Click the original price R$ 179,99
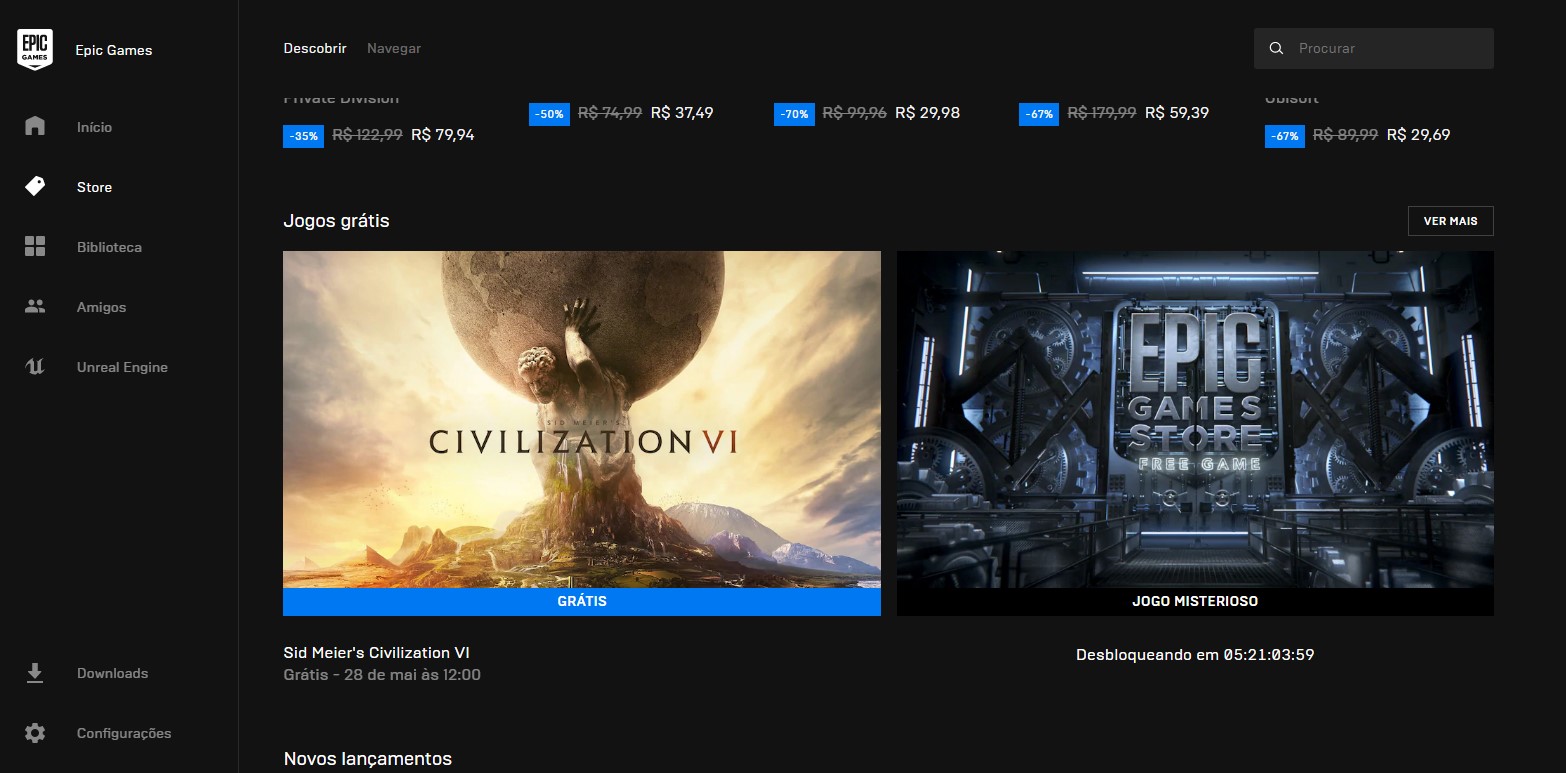The height and width of the screenshot is (773, 1566). [1102, 113]
